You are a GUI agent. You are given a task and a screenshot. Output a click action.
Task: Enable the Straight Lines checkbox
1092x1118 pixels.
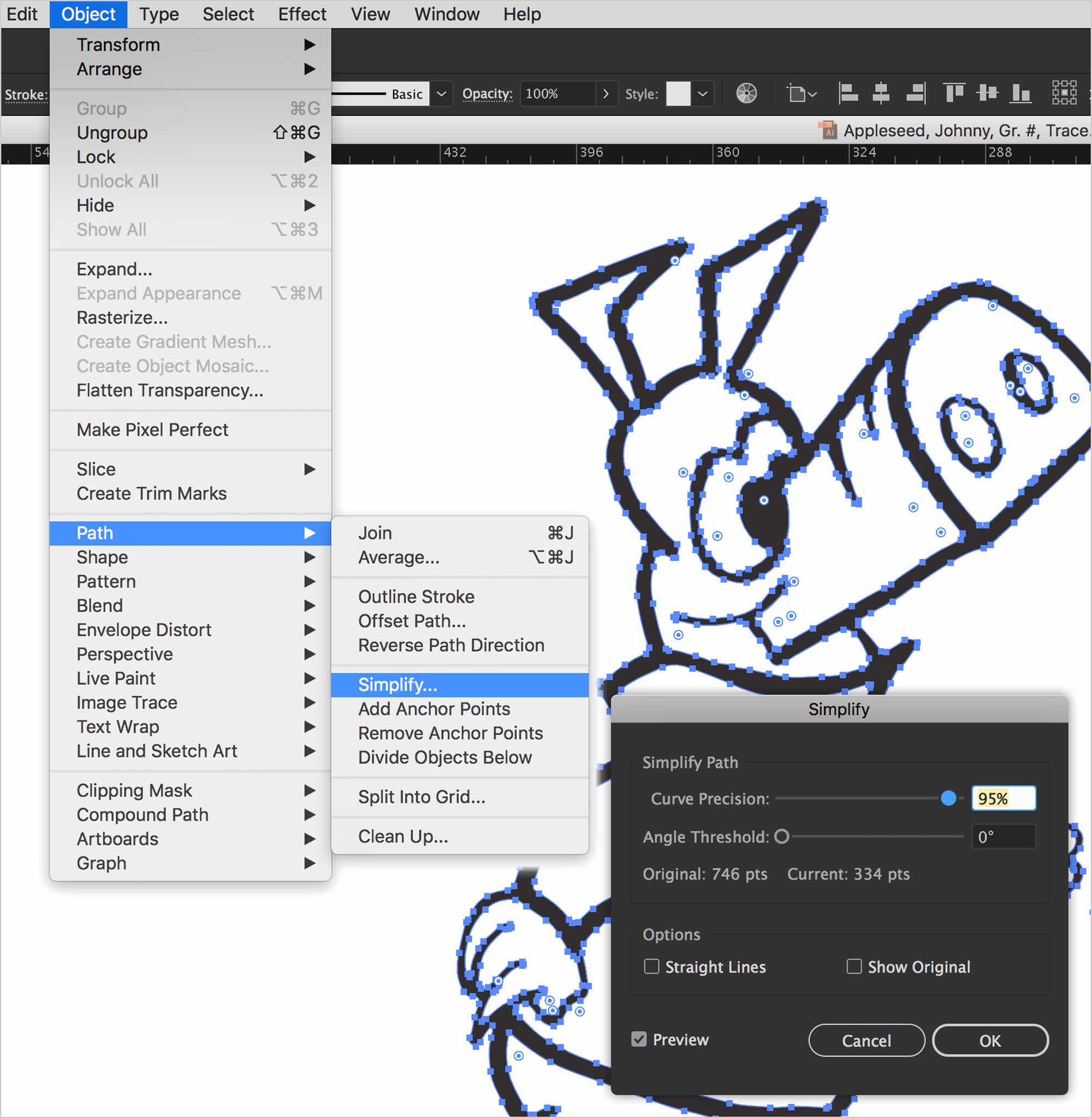[x=651, y=967]
